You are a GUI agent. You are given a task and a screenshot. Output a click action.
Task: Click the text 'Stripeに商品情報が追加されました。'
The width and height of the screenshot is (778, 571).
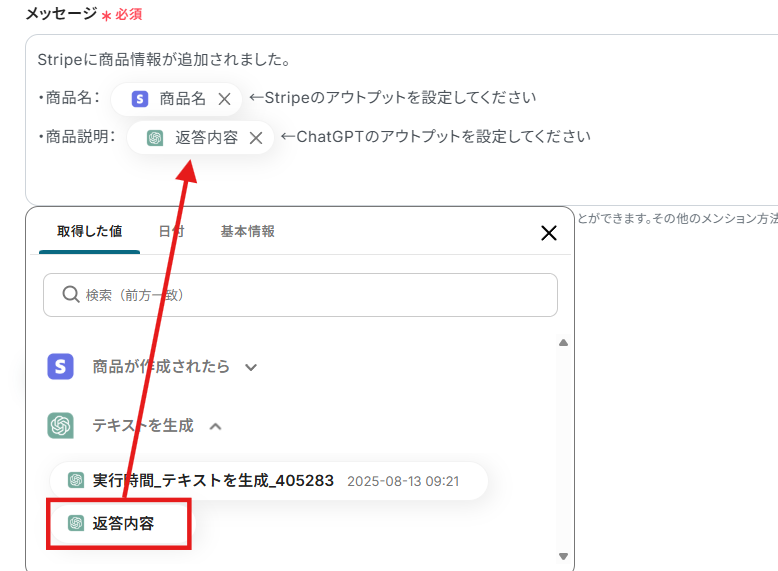(x=164, y=60)
